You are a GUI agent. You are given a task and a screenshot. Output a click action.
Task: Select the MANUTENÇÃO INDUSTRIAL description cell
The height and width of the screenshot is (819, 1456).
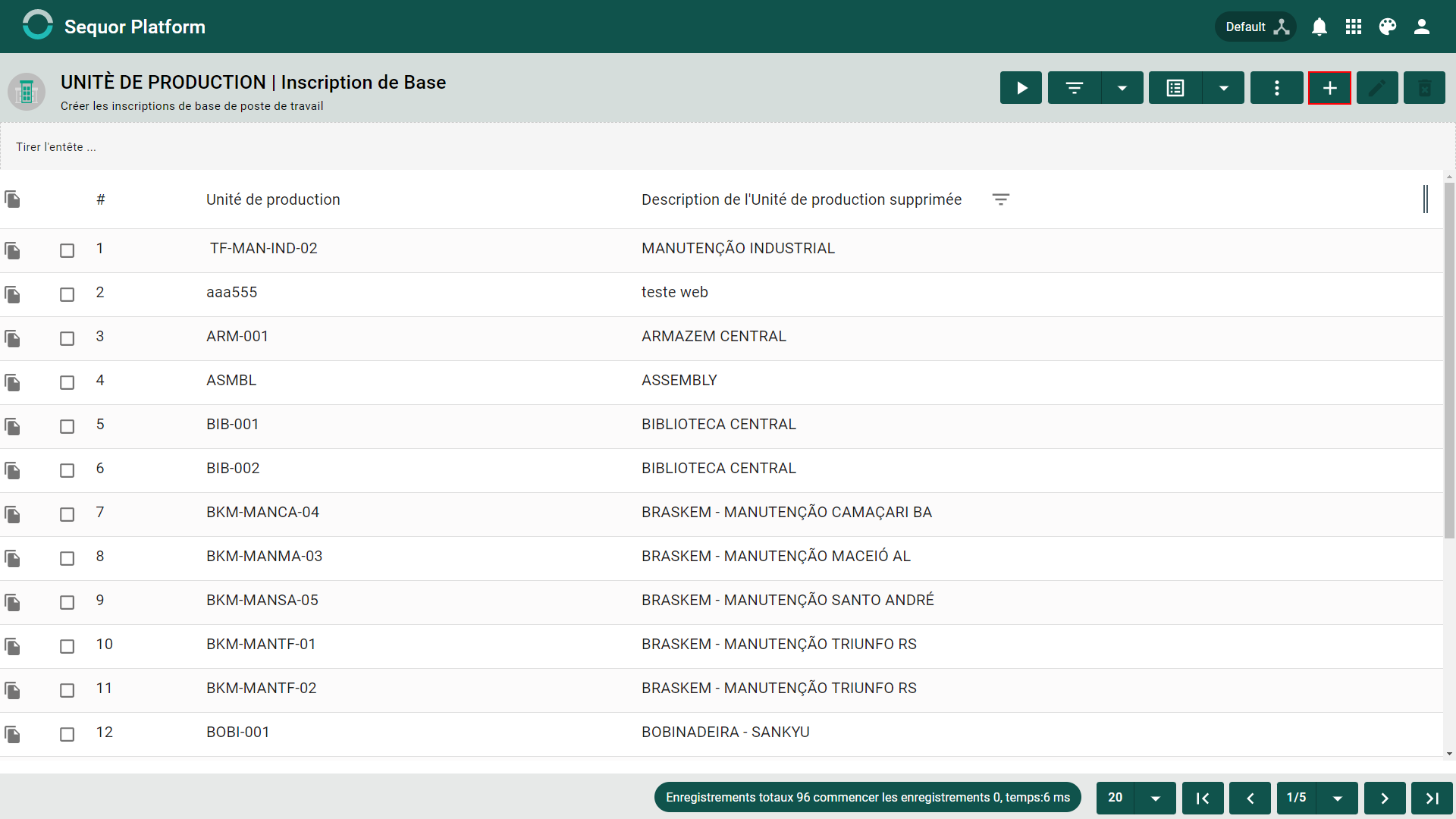click(738, 249)
